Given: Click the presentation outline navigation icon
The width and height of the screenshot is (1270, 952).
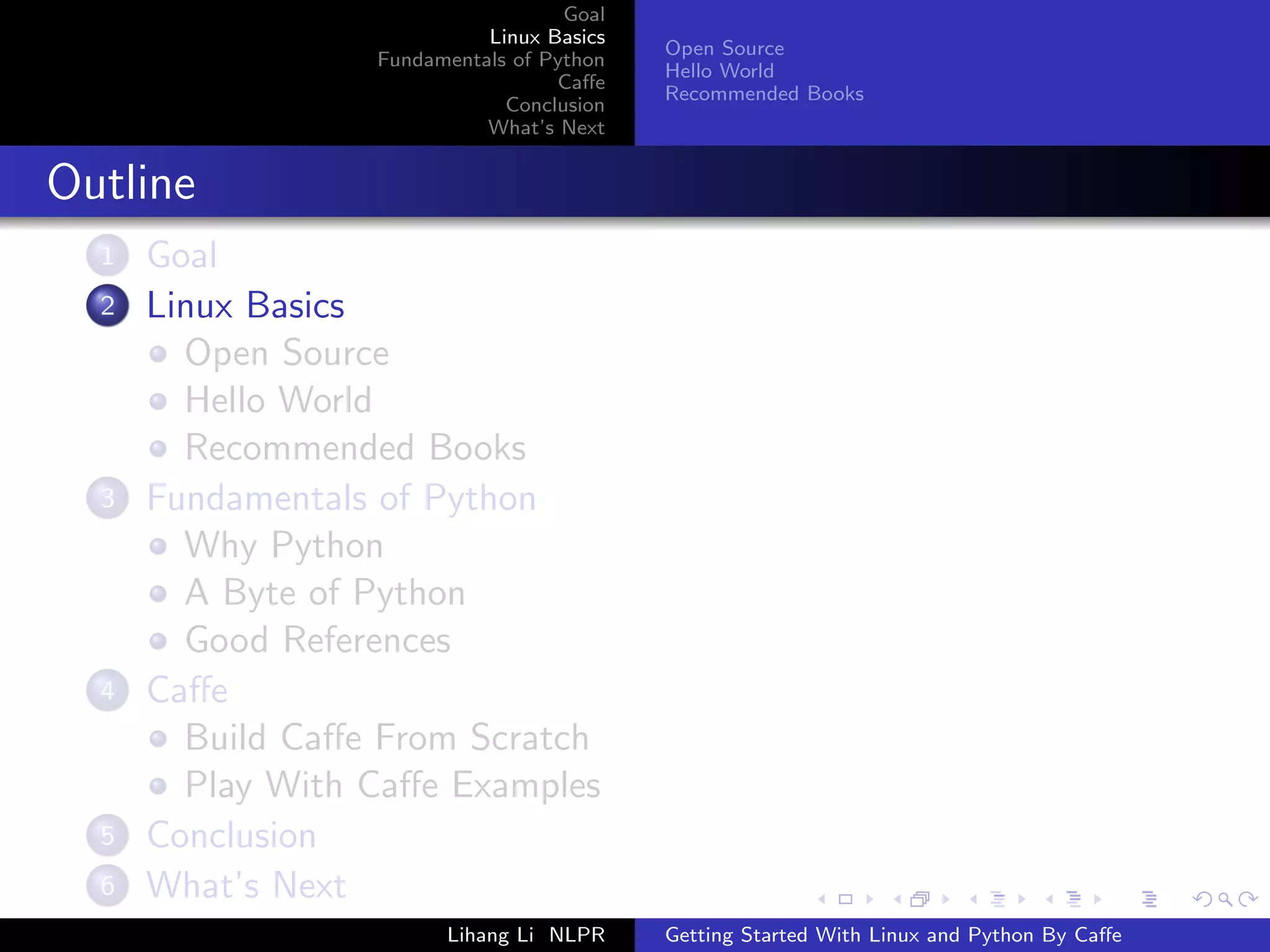Looking at the screenshot, I should click(1149, 899).
